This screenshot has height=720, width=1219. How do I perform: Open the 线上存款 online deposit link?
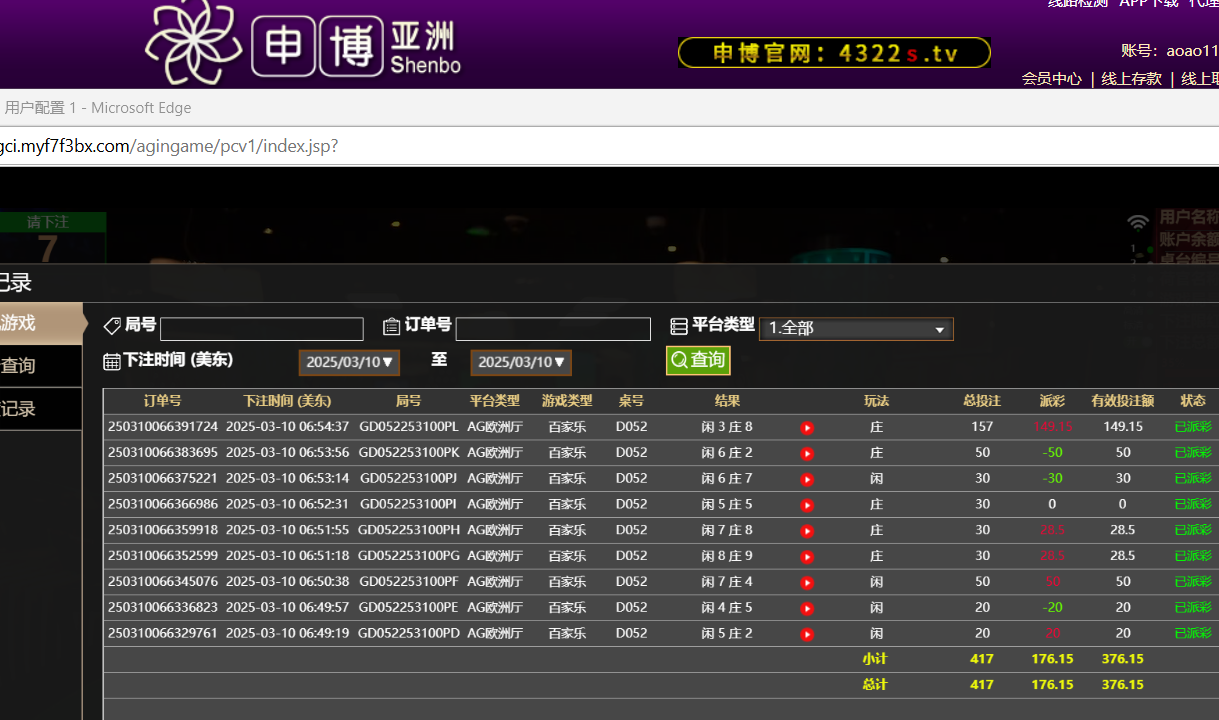coord(1131,78)
